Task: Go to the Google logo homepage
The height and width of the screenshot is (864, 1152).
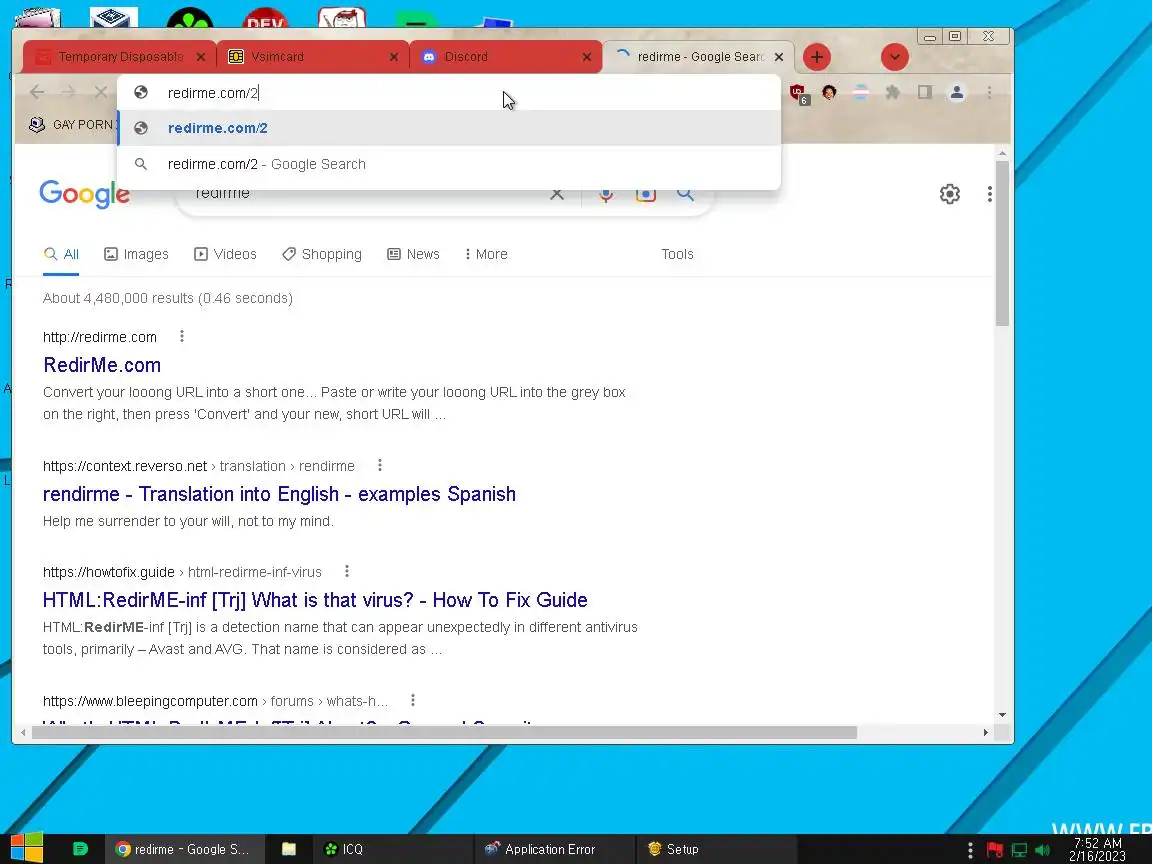Action: click(x=84, y=194)
